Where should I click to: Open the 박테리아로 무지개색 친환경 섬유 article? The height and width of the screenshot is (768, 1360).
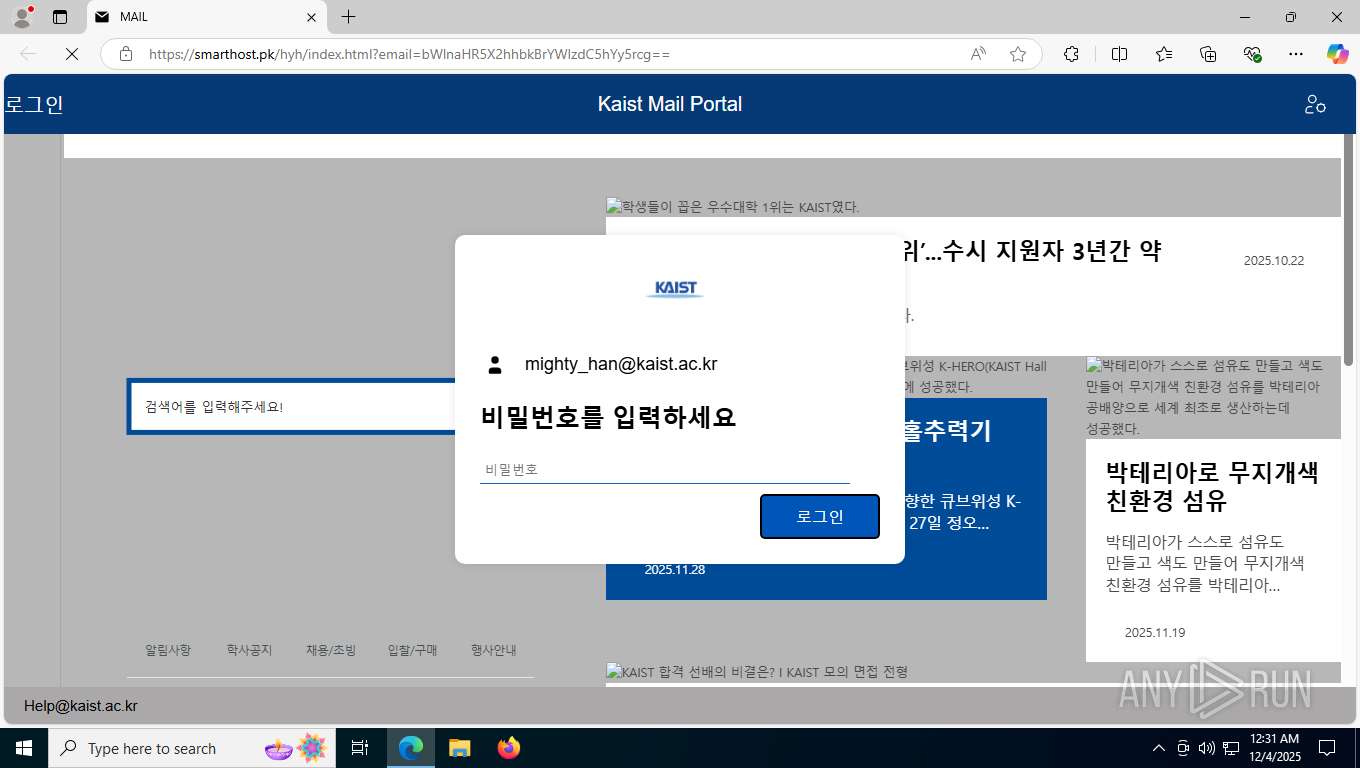[x=1212, y=486]
